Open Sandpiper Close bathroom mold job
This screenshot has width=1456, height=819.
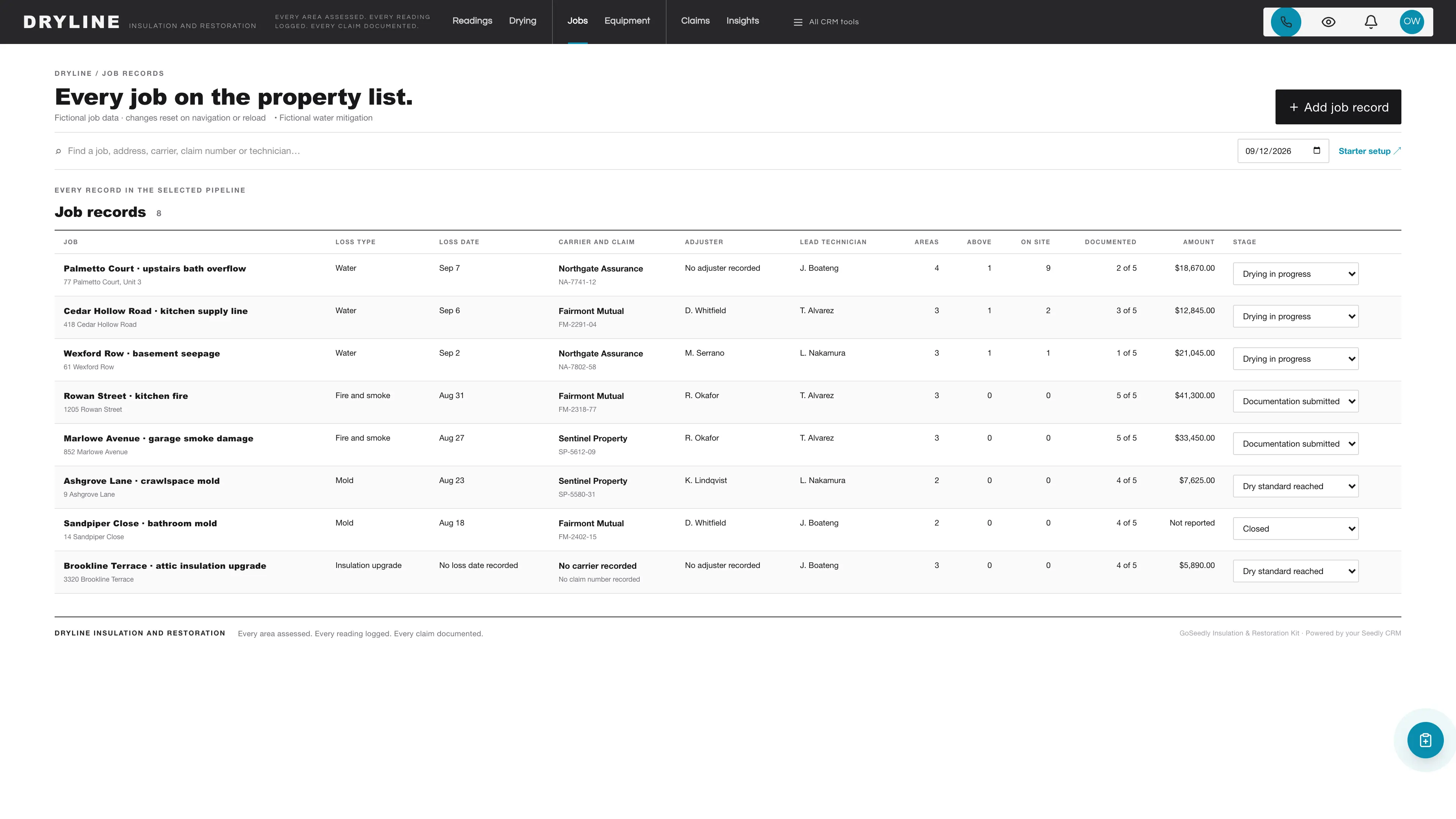click(x=140, y=523)
